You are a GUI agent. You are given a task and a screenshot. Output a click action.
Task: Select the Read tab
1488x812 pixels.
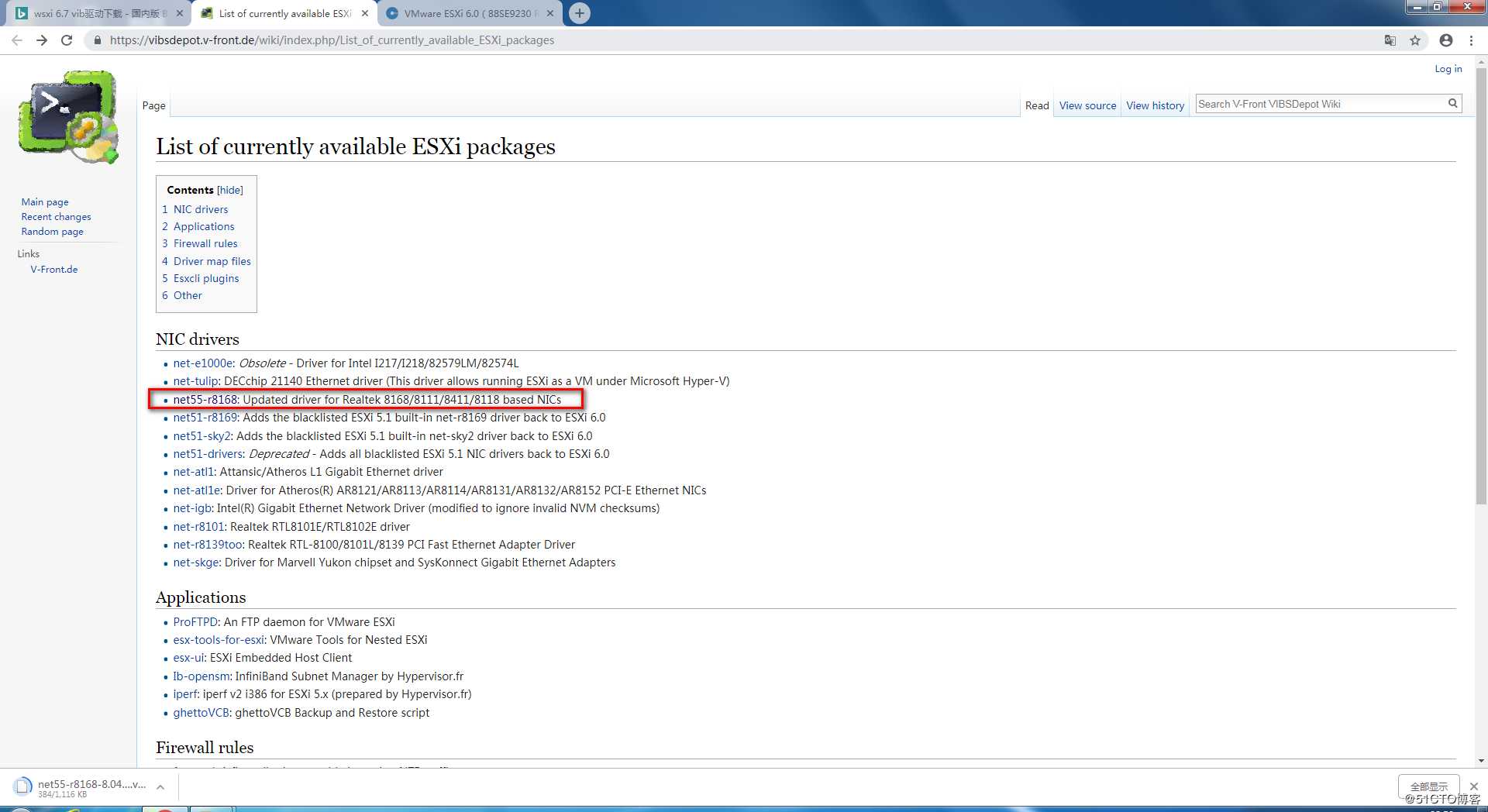coord(1037,105)
